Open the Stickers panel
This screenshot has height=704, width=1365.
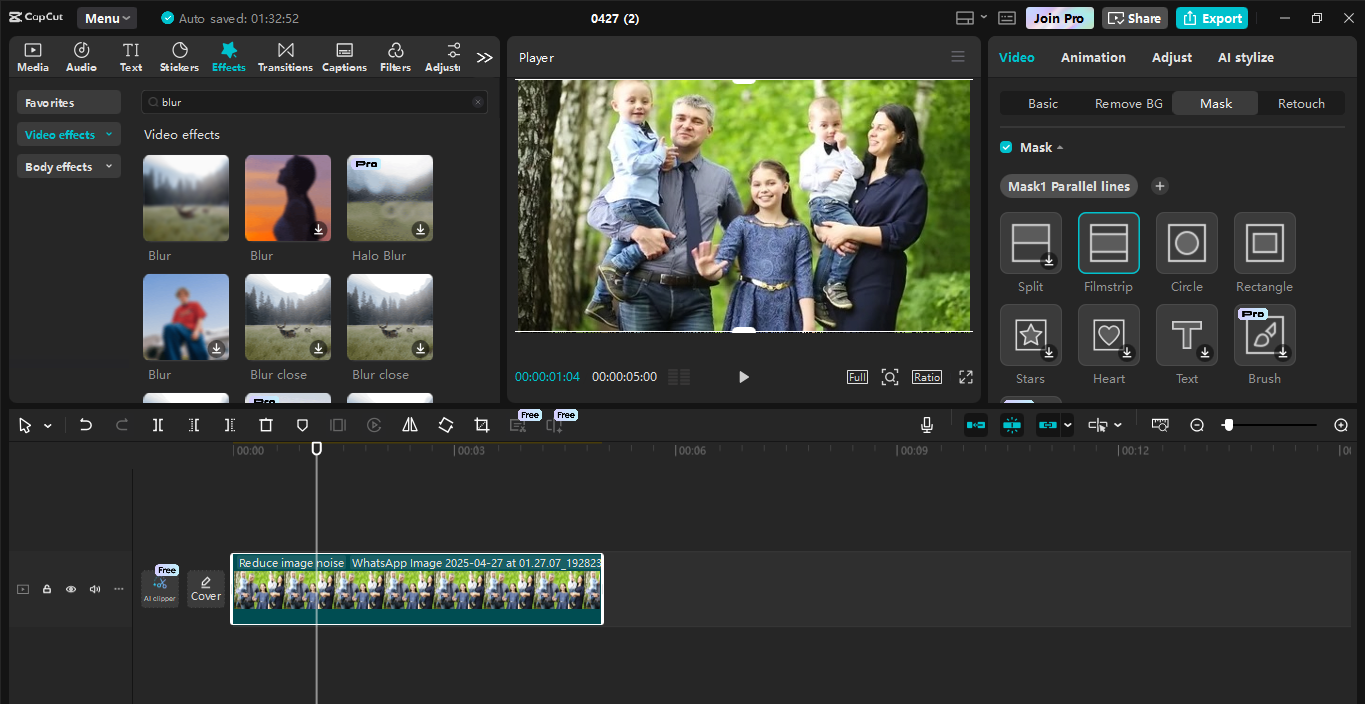click(179, 56)
